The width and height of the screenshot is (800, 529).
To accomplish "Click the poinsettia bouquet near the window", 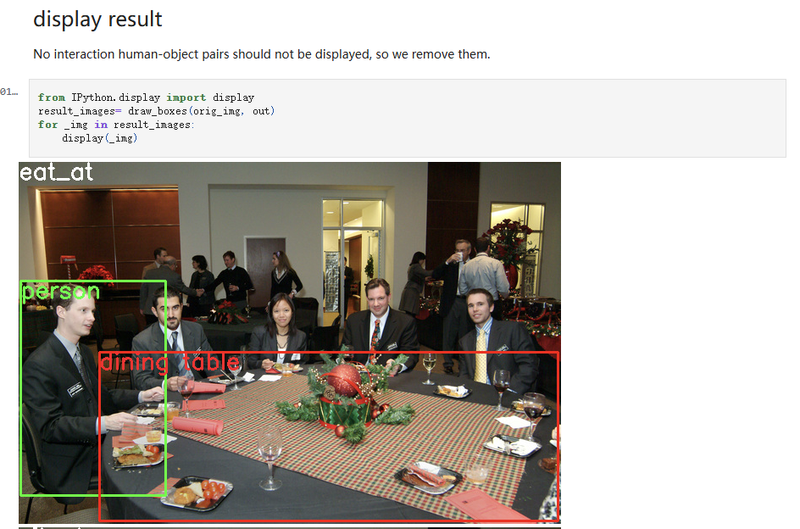I will (509, 242).
